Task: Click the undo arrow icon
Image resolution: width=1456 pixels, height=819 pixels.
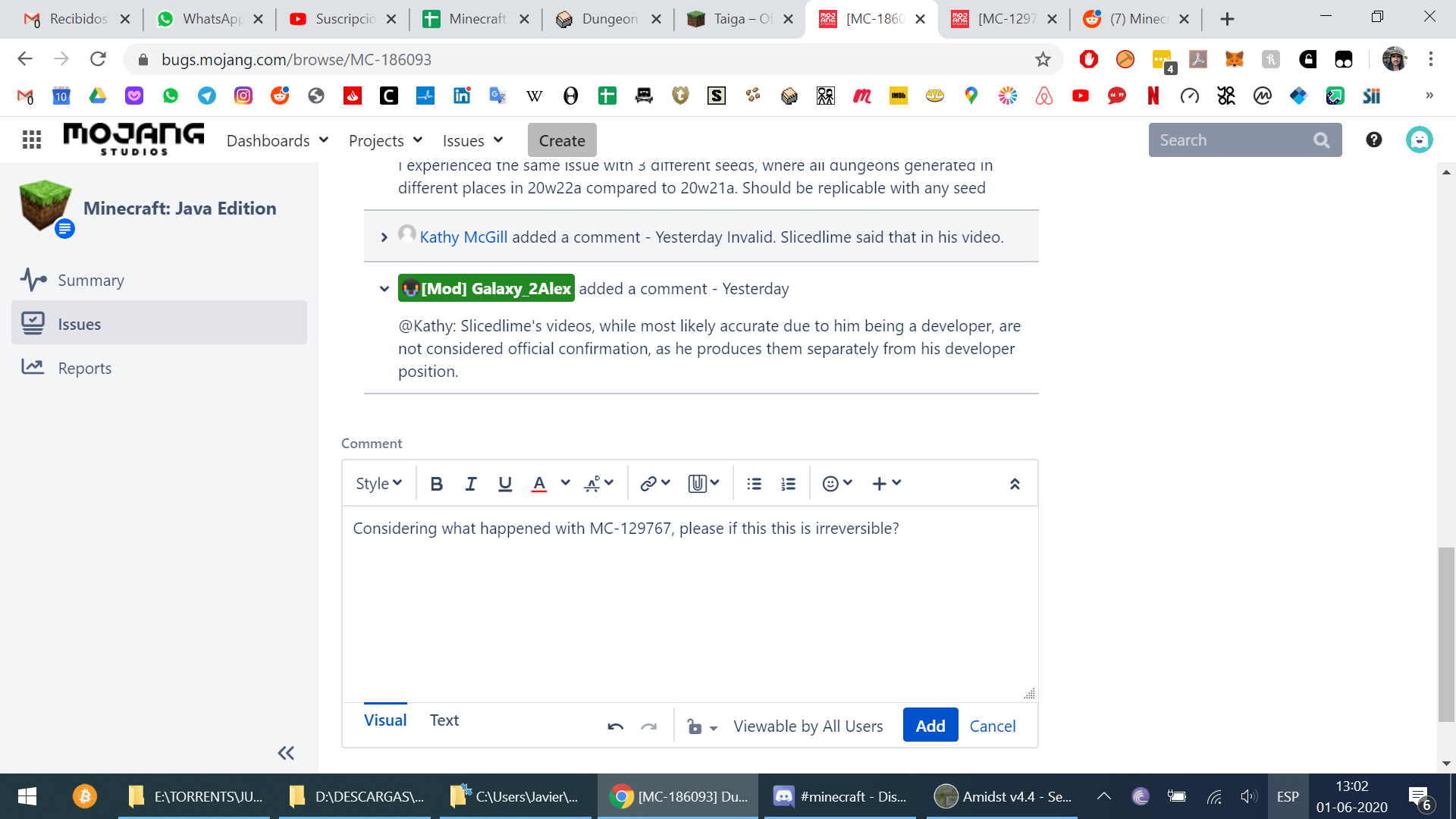Action: [615, 726]
